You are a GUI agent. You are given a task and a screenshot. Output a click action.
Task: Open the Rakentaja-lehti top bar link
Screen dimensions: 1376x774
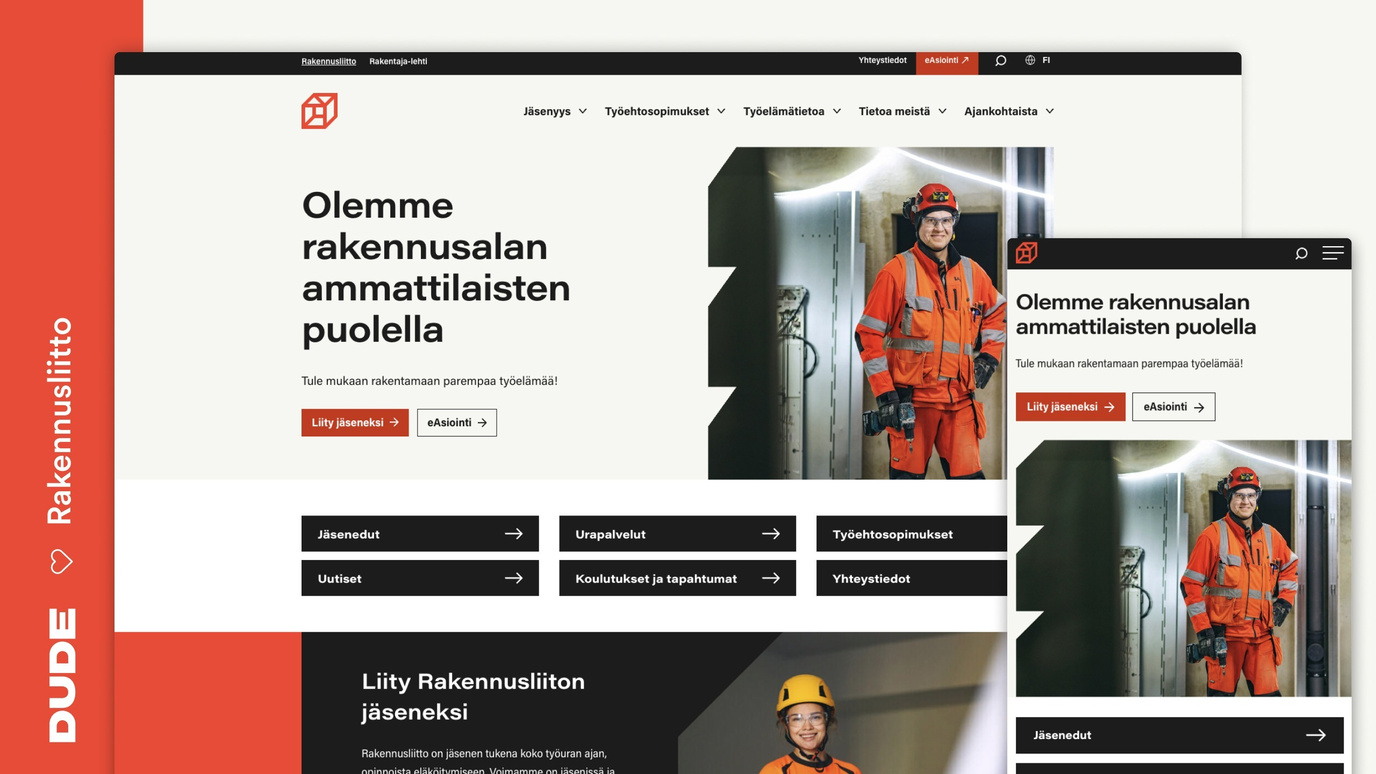[x=398, y=61]
